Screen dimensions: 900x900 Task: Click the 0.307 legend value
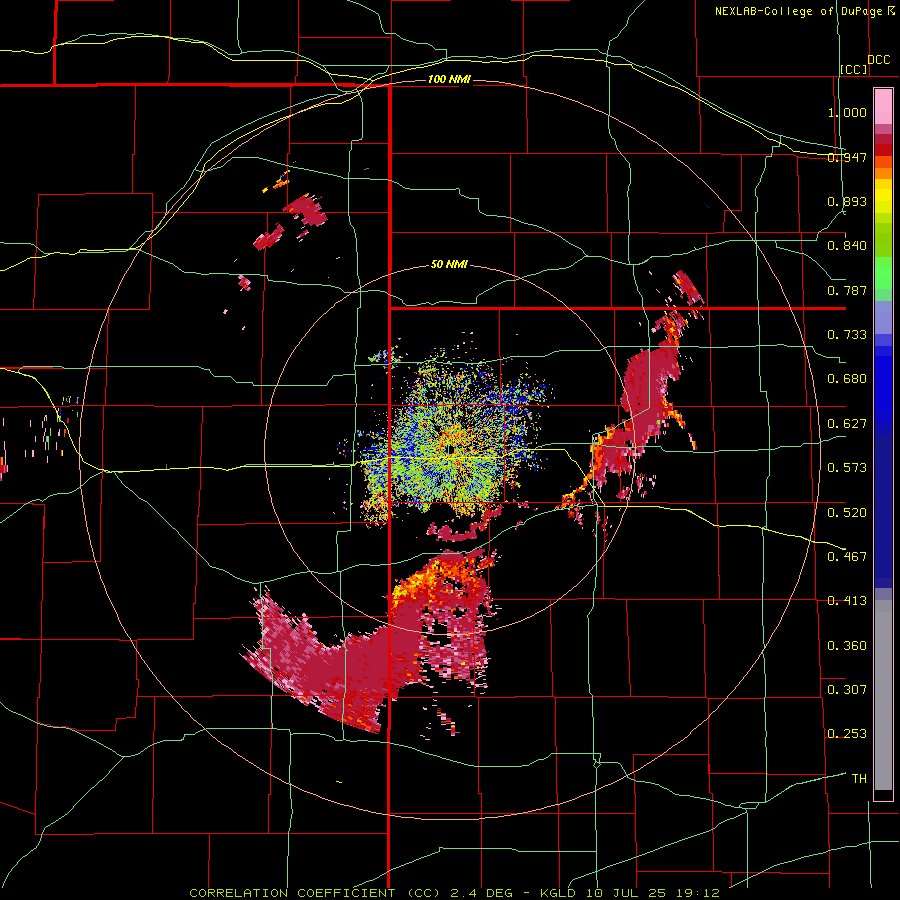point(847,690)
